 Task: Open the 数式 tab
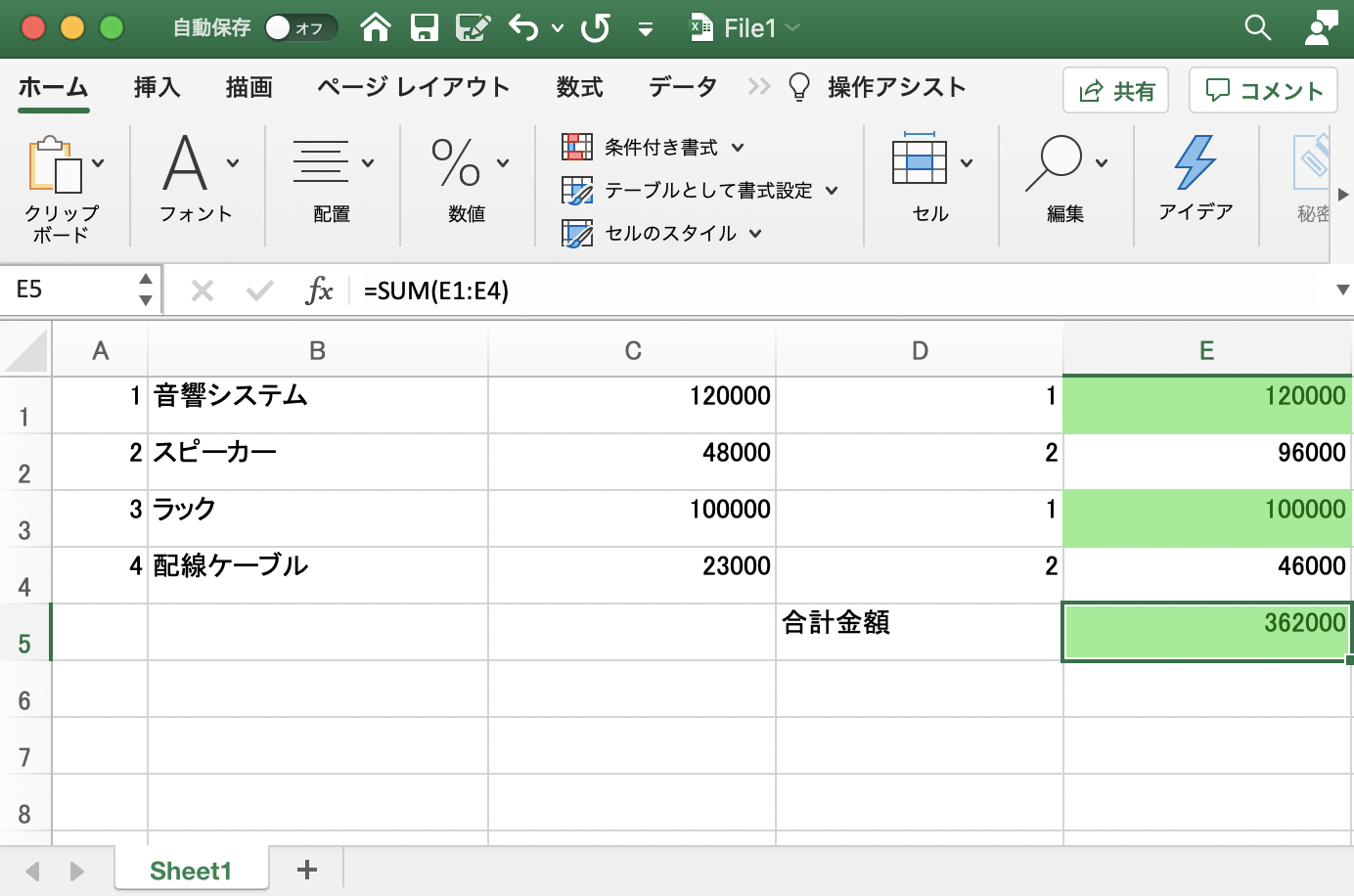pos(580,87)
